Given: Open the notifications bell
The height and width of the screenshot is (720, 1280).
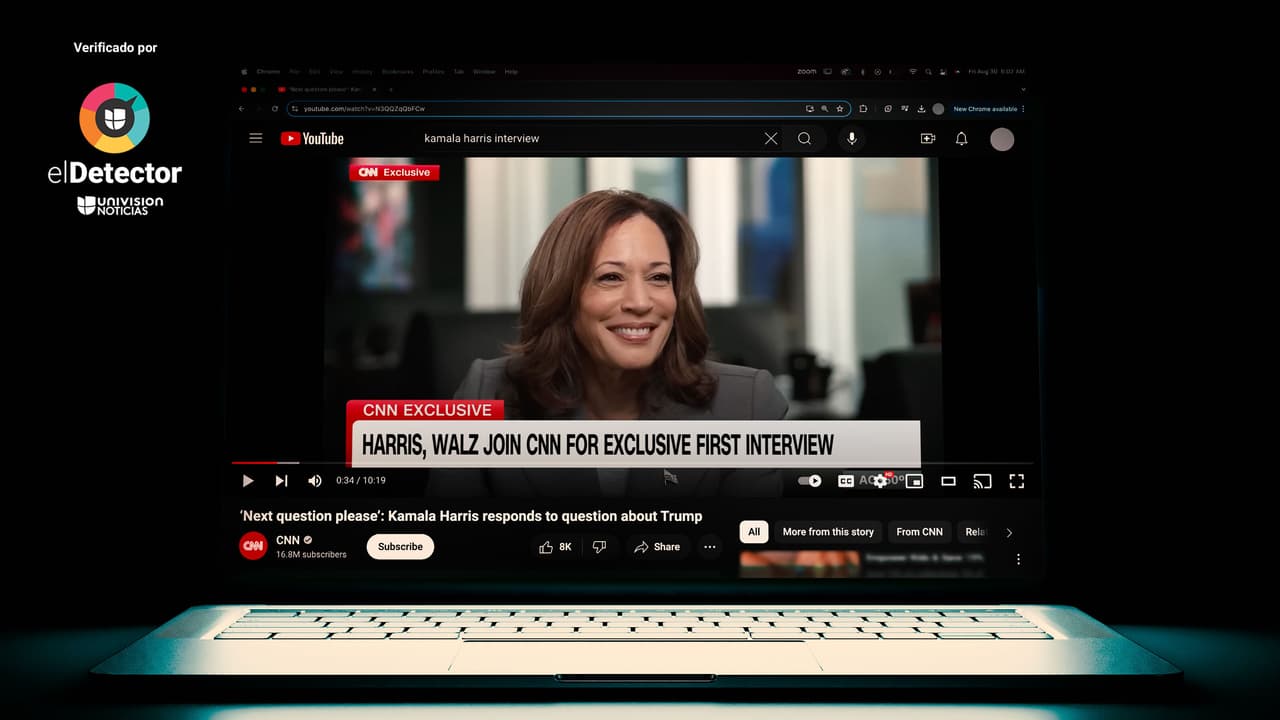Looking at the screenshot, I should (961, 139).
